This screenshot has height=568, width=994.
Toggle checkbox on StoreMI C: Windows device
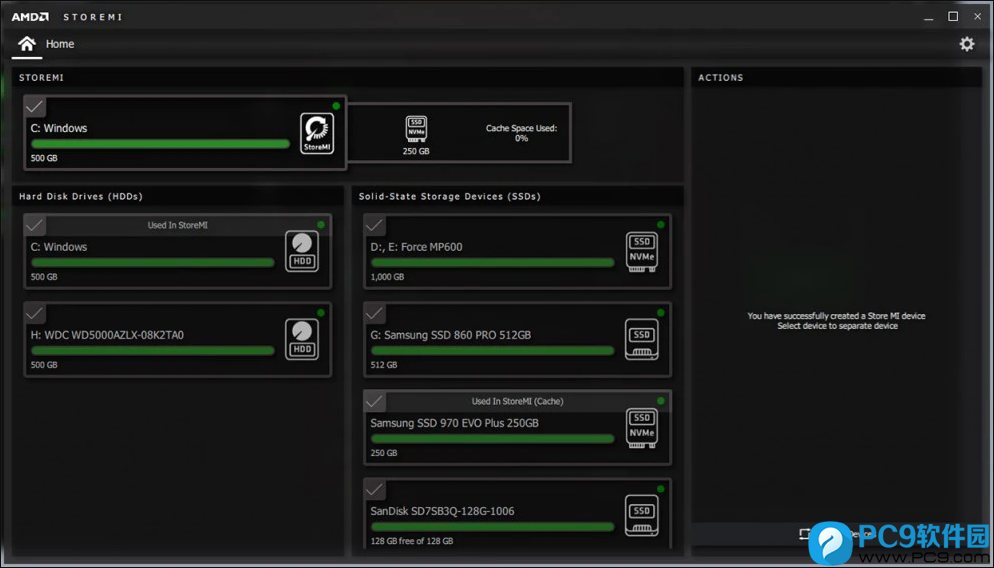tap(35, 106)
